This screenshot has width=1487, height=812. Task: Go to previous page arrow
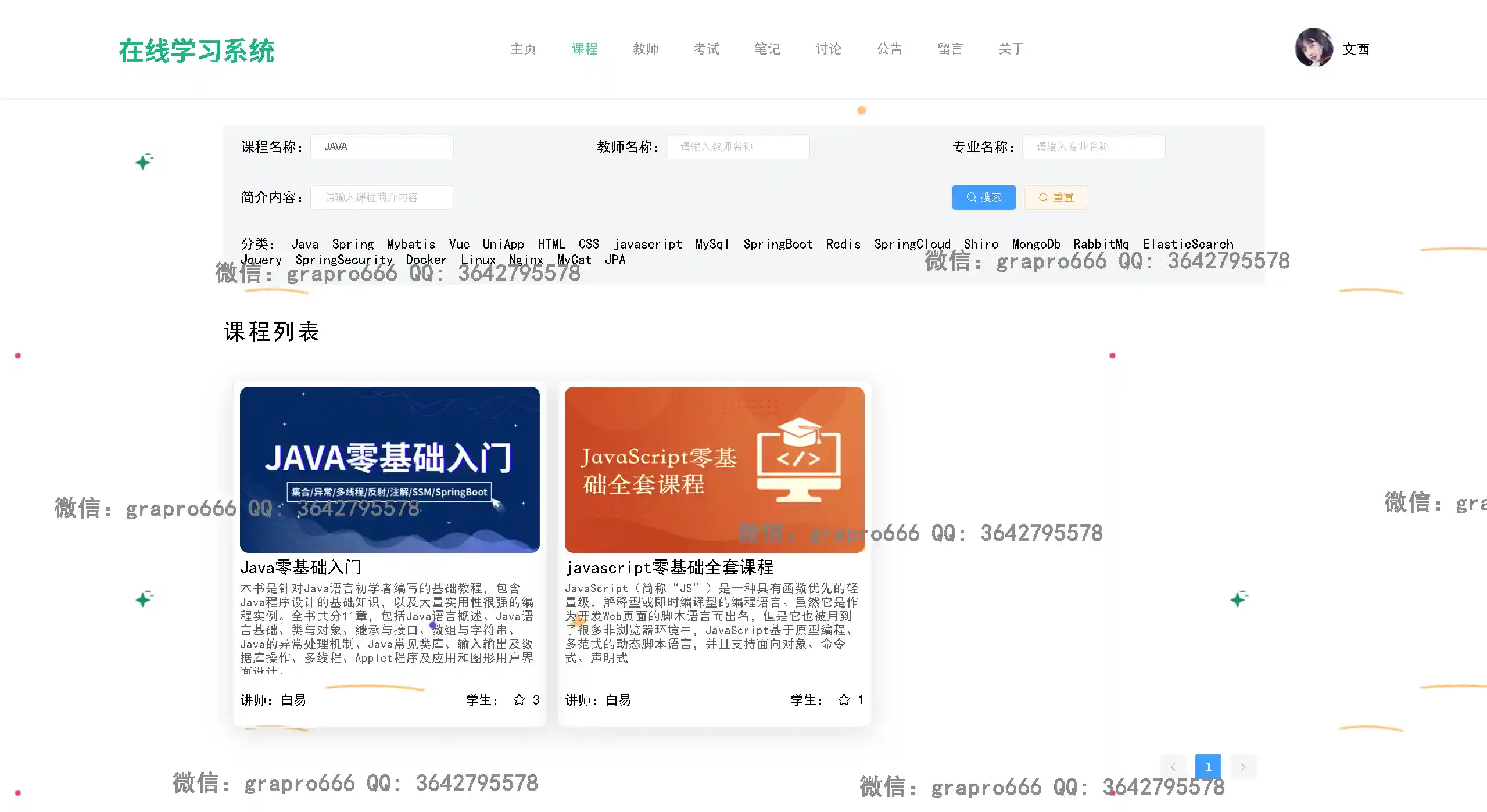click(1173, 767)
